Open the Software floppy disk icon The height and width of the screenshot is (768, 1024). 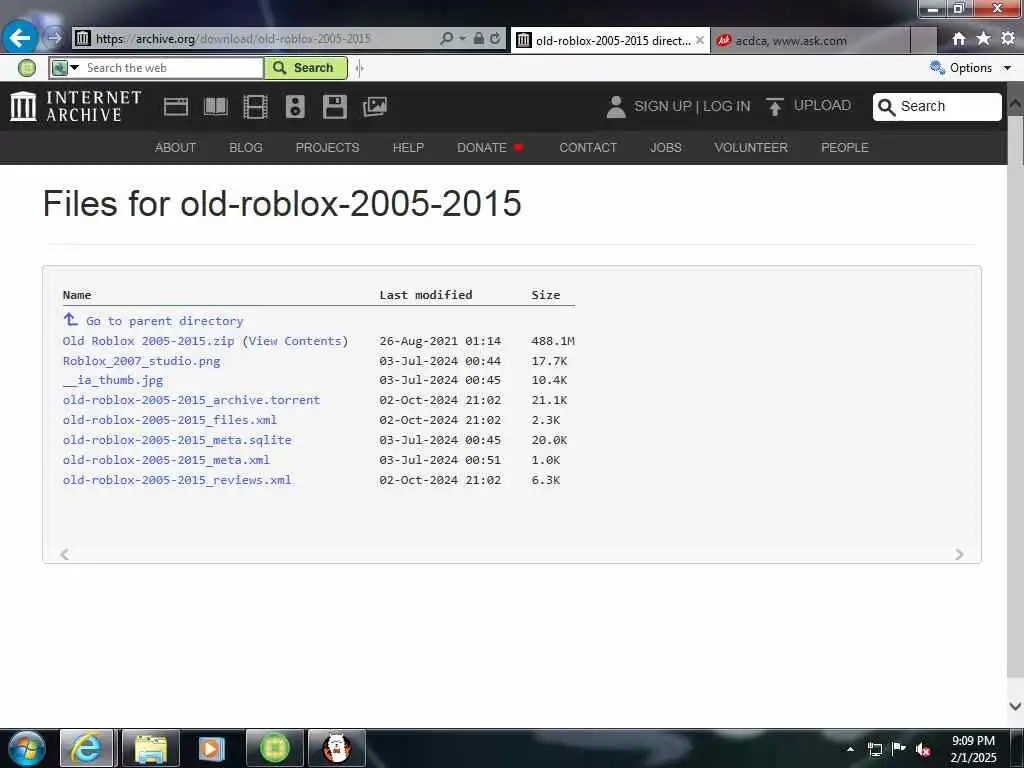click(335, 106)
